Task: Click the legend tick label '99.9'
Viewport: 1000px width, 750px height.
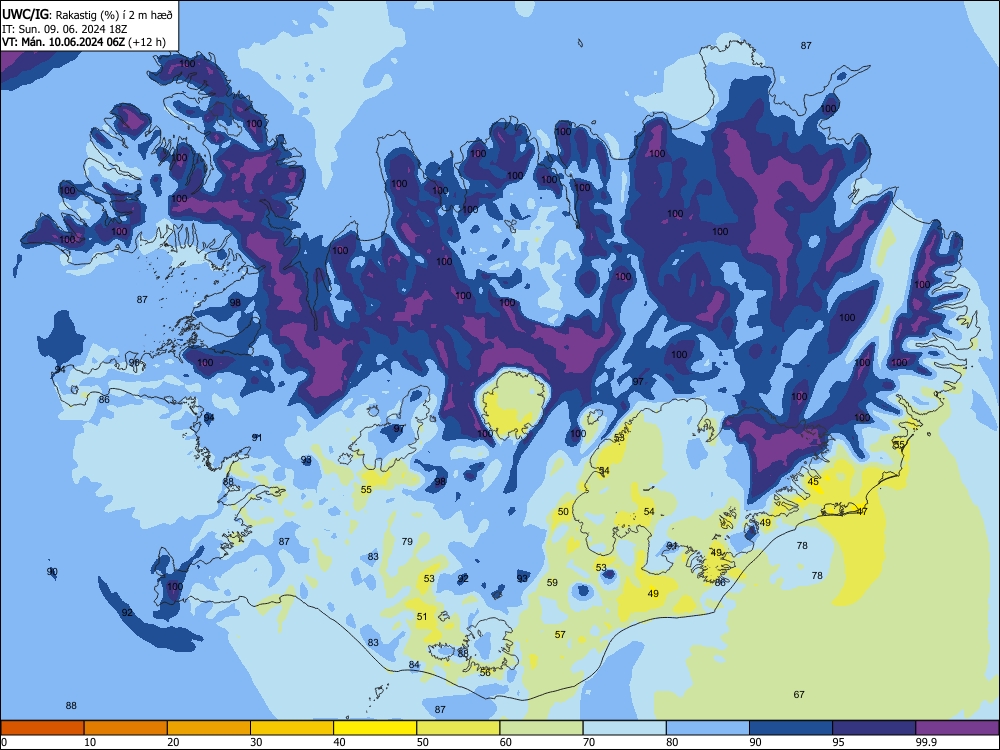Action: (925, 742)
